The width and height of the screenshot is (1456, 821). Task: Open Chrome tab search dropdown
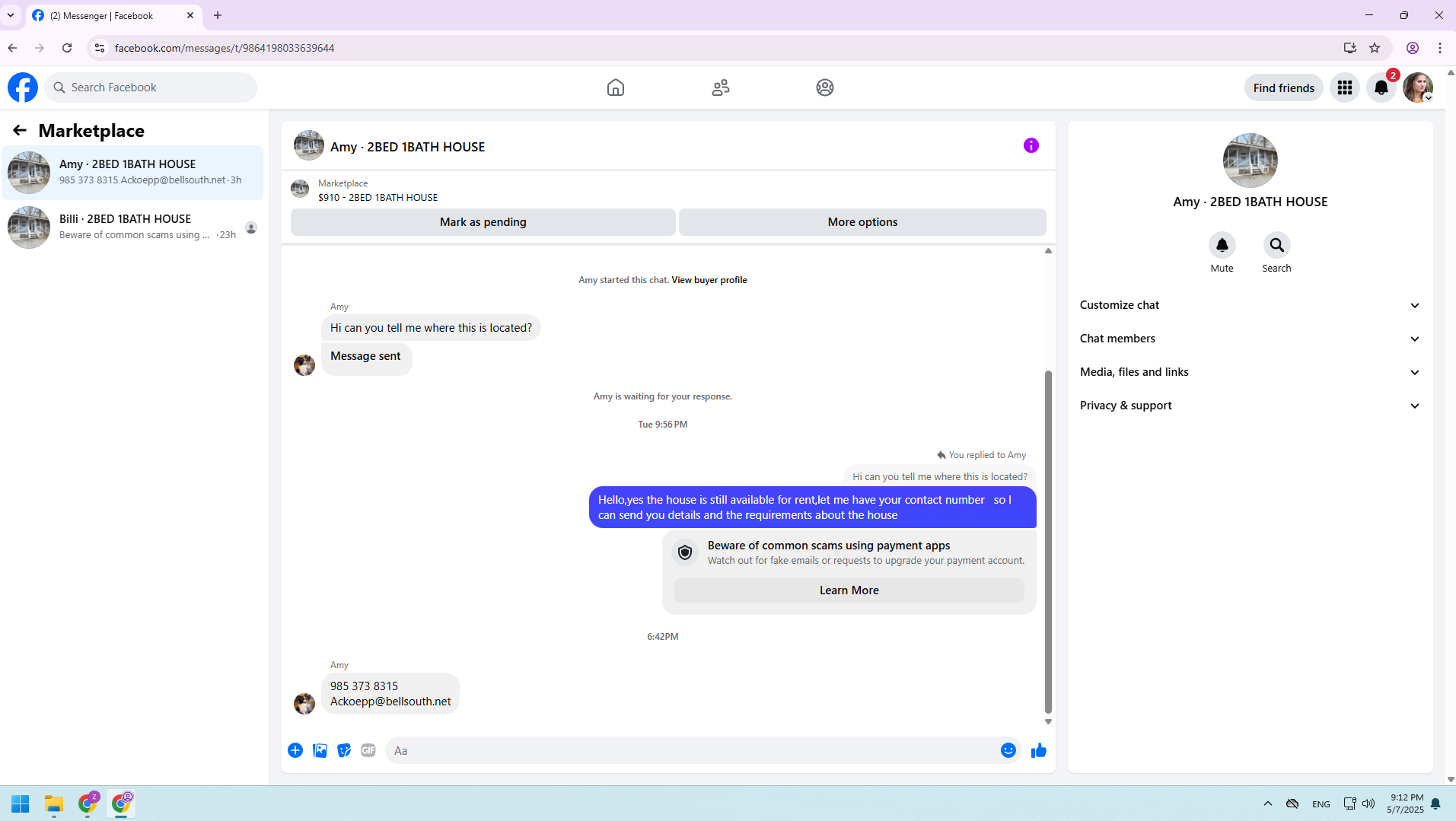pos(11,15)
